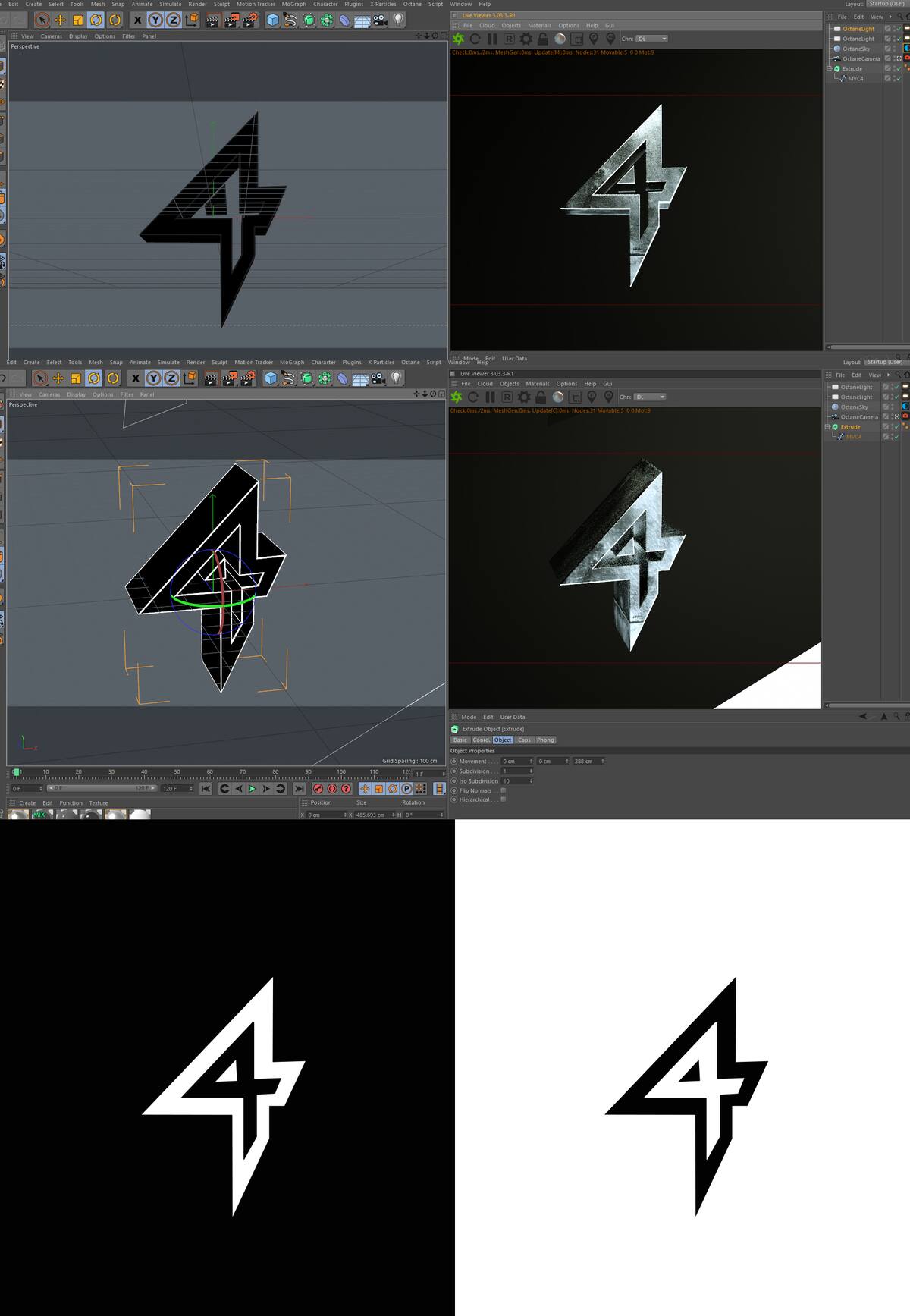
Task: Select active Rotate tool in lower toolbar
Action: [95, 378]
